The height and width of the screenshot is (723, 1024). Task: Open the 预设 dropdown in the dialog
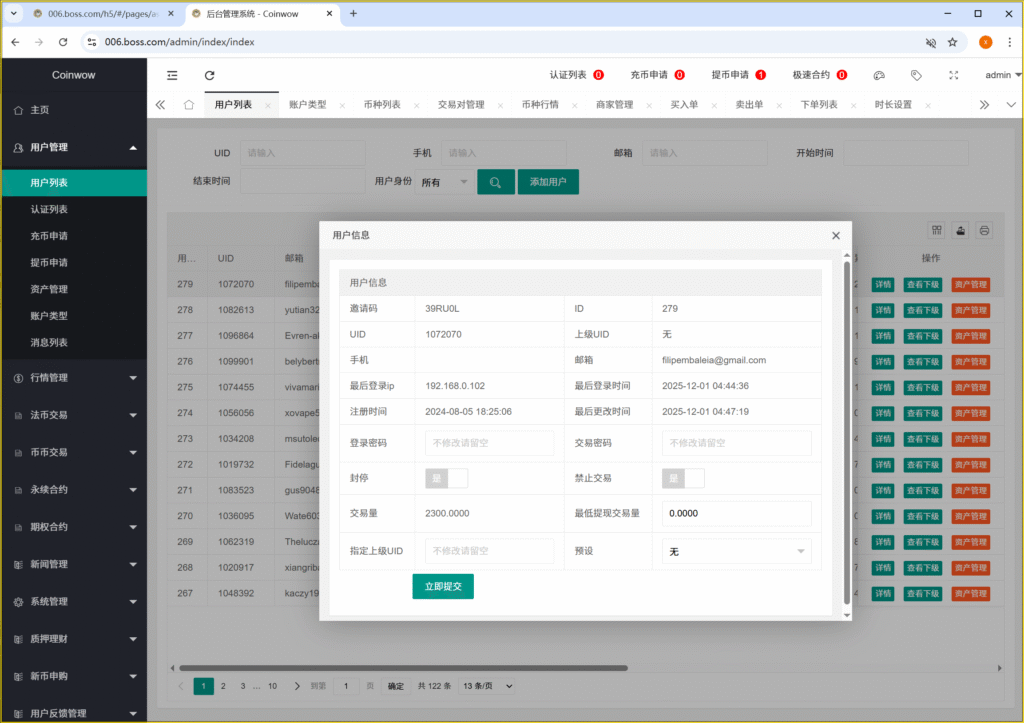(736, 552)
